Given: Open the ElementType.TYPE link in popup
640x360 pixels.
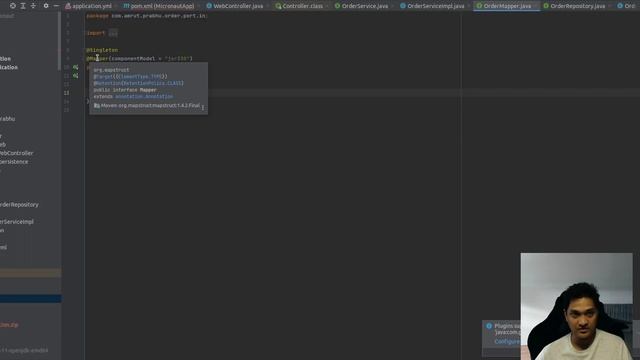Looking at the screenshot, I should click(x=141, y=76).
